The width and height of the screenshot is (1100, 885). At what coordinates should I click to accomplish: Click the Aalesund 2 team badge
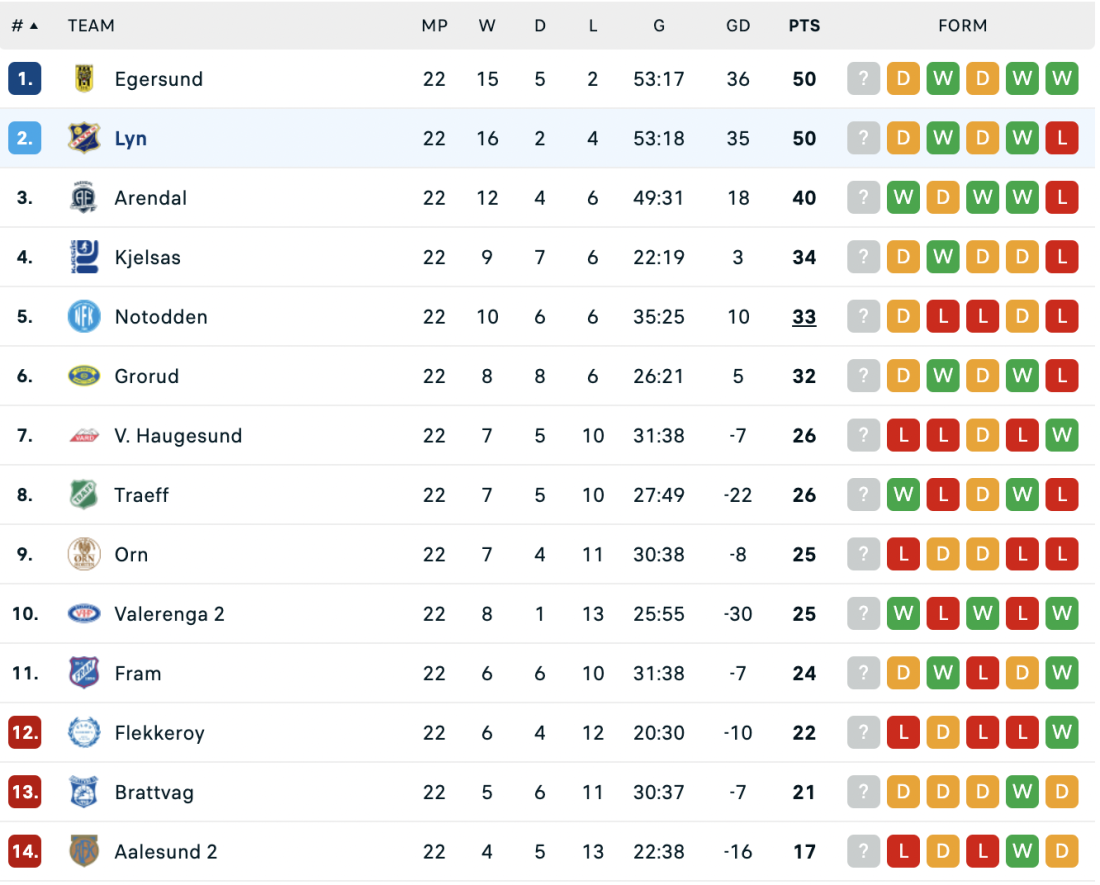coord(84,852)
